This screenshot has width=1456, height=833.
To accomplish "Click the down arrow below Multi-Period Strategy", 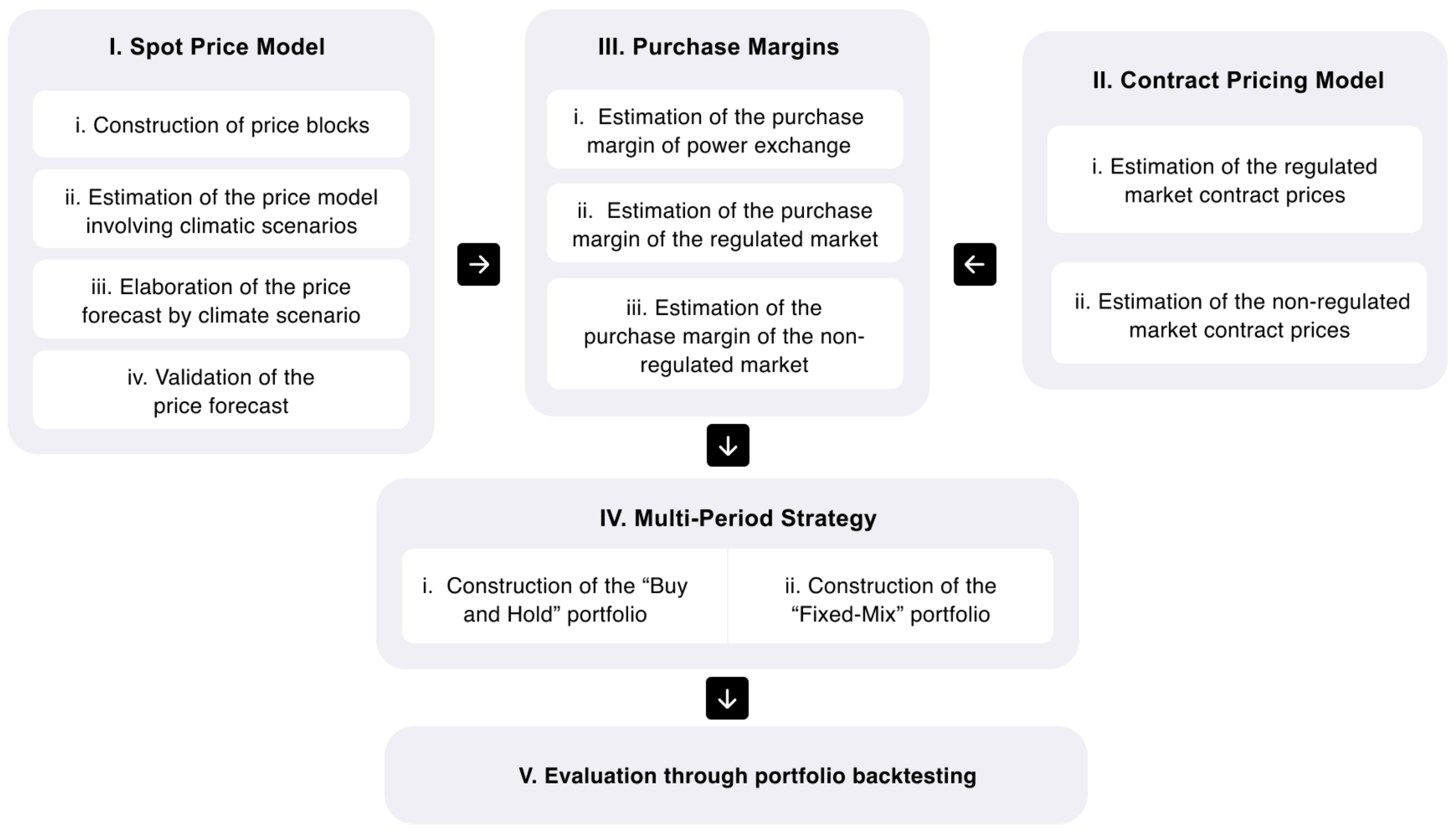I will (x=727, y=698).
